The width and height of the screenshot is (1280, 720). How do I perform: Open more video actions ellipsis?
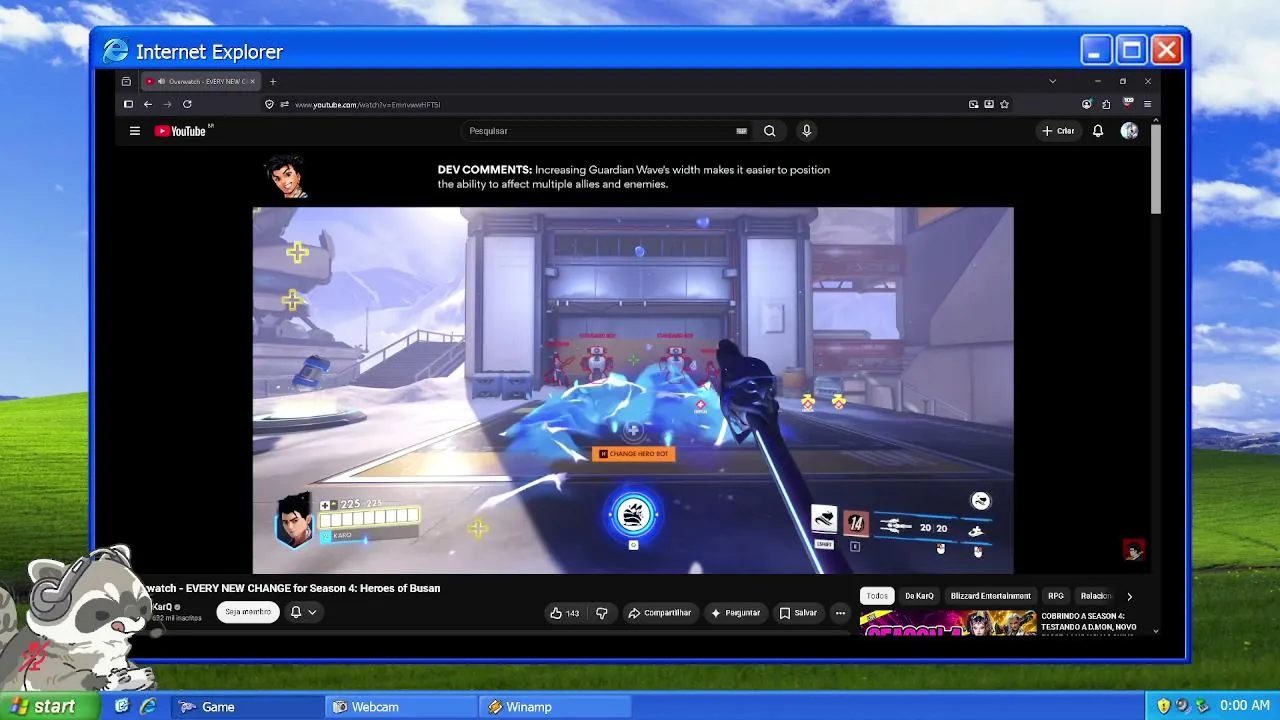840,613
